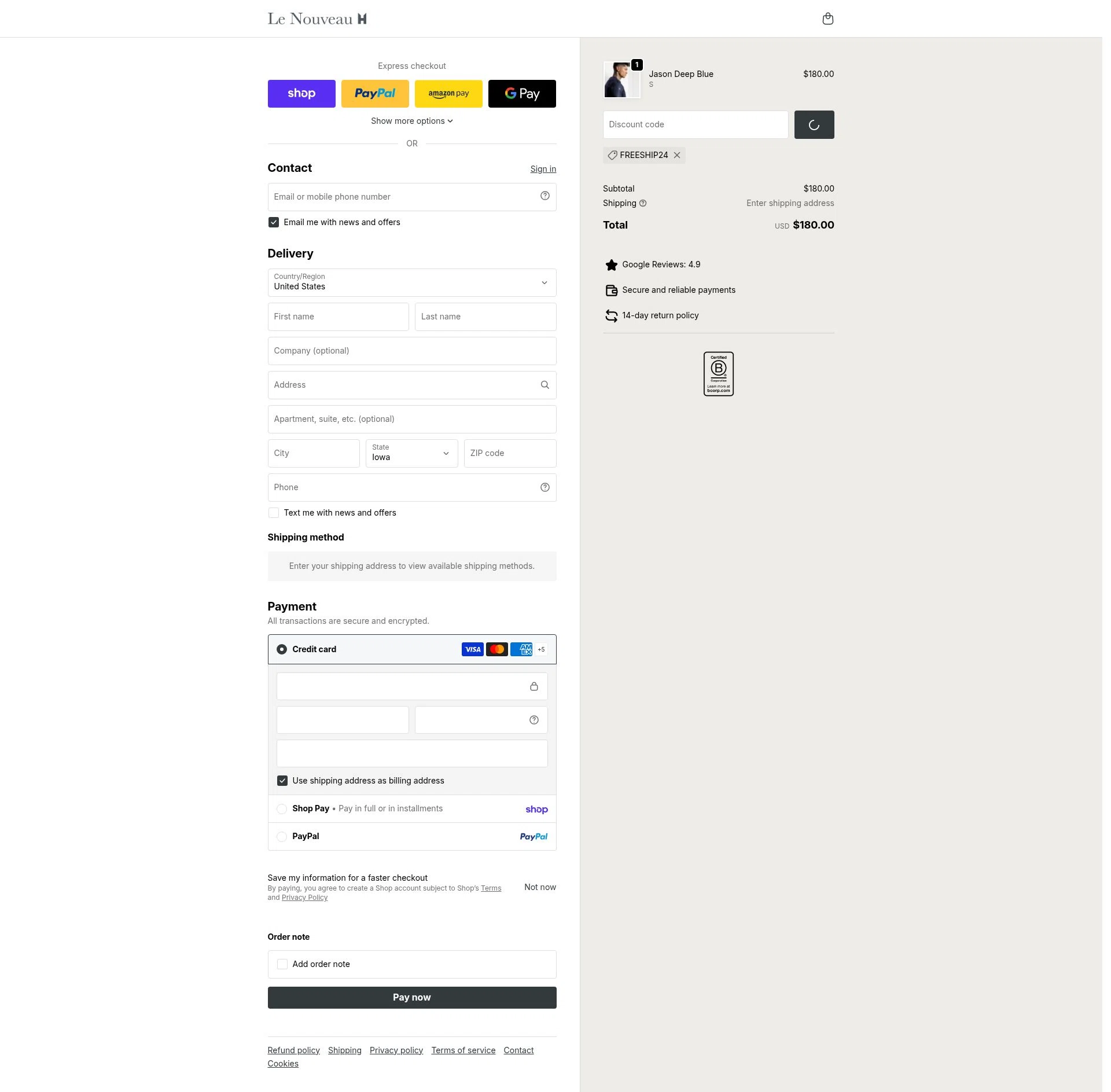Open the State dropdown showing Iowa
The width and height of the screenshot is (1111, 1092).
tap(411, 453)
